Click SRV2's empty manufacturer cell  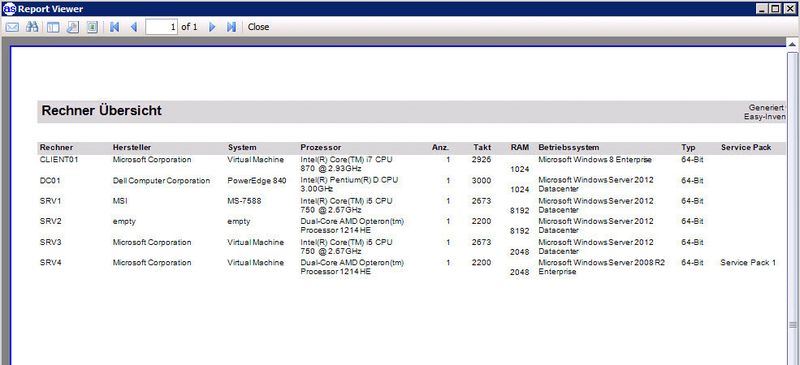pos(124,222)
